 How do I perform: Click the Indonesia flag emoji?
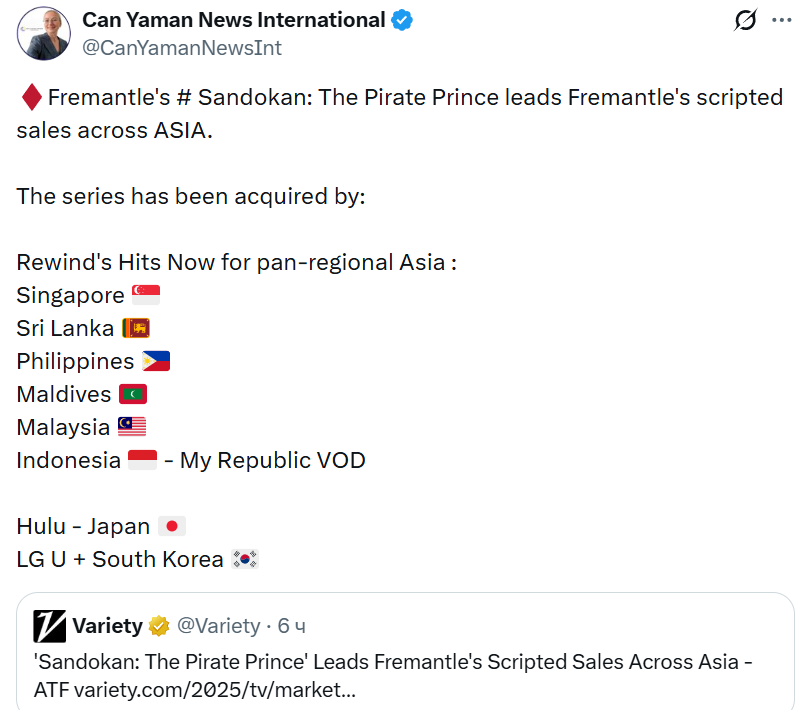click(x=143, y=460)
